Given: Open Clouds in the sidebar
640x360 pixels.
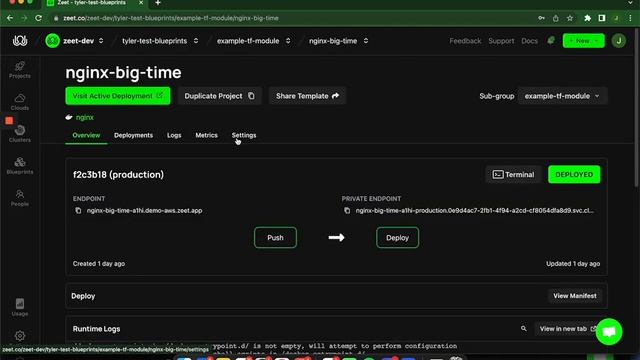Looking at the screenshot, I should (x=20, y=102).
